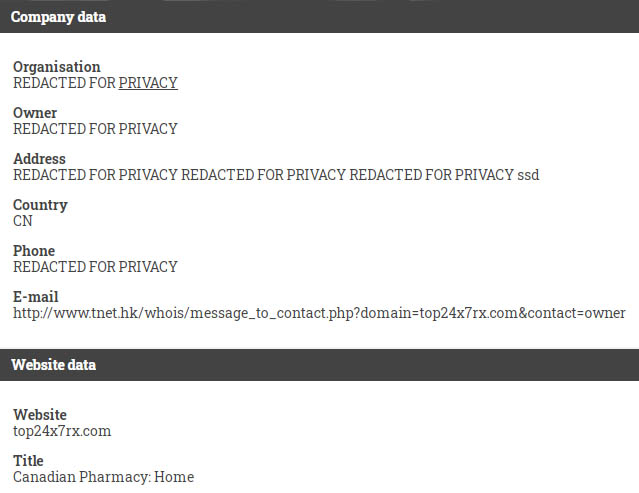The image size is (639, 493).
Task: Click the Canadian Pharmacy: Home title text
Action: click(x=104, y=477)
